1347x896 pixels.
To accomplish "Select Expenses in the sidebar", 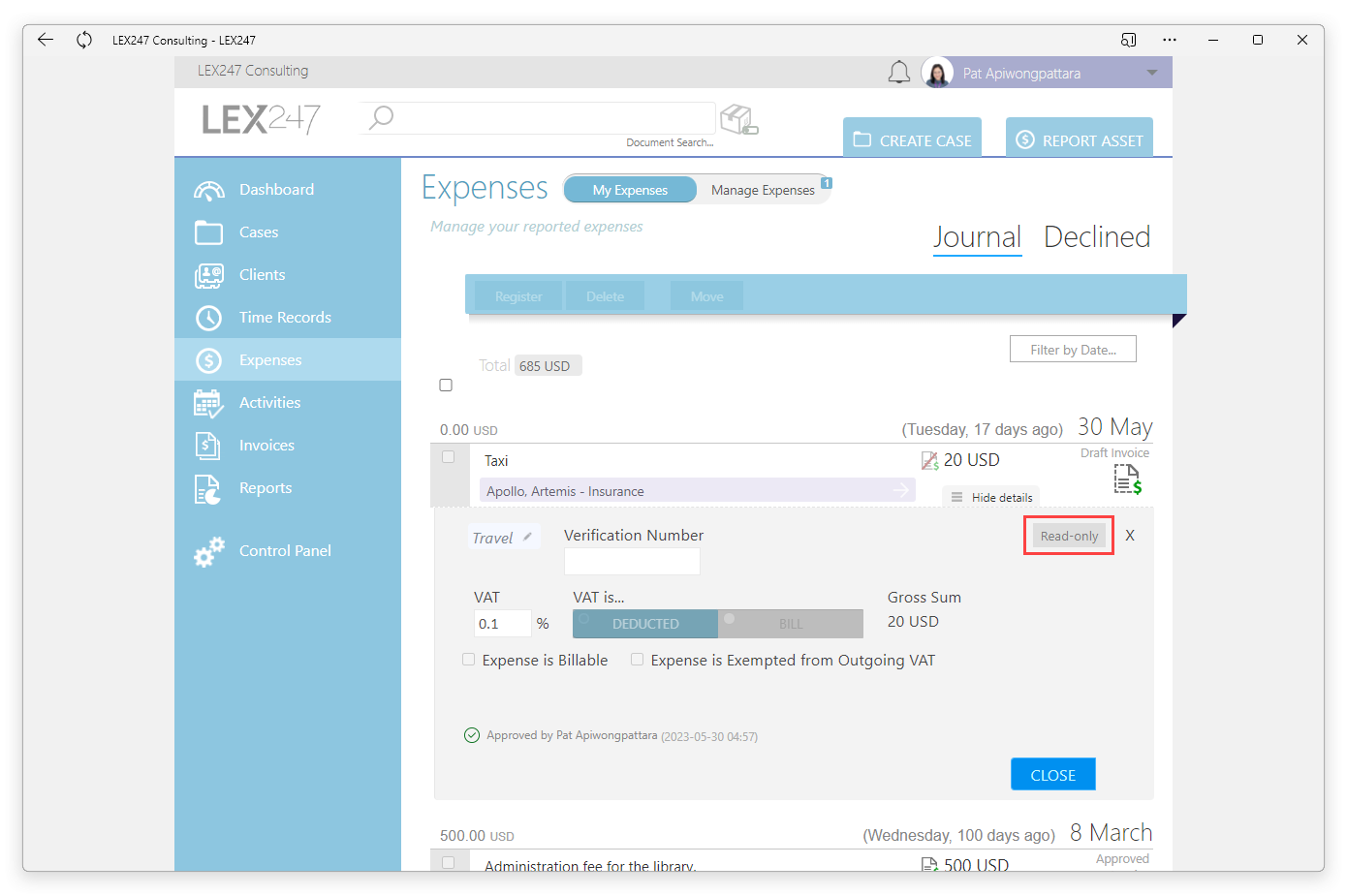I will [x=288, y=359].
